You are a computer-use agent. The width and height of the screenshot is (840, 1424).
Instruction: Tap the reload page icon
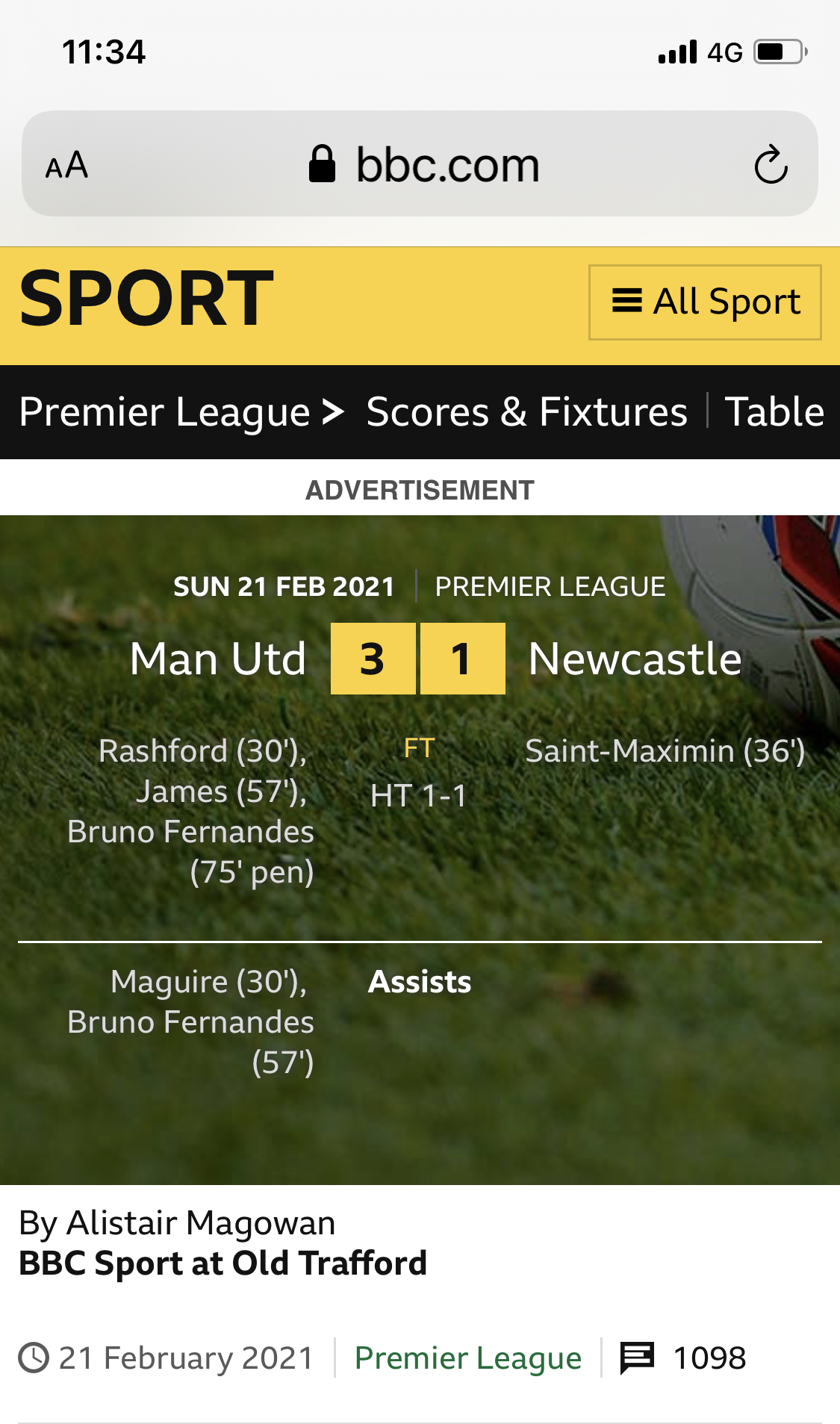[771, 164]
